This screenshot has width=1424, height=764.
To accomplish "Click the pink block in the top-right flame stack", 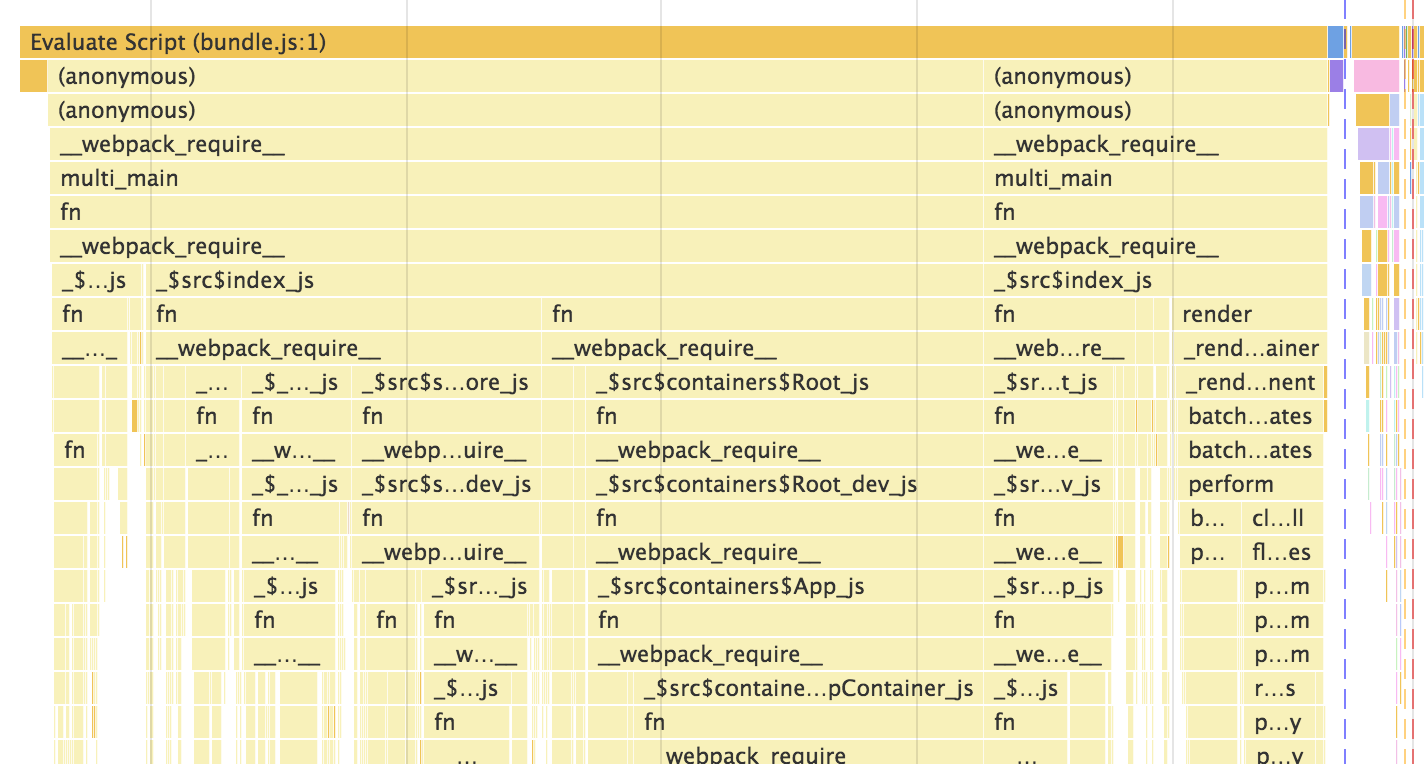I will pos(1375,76).
